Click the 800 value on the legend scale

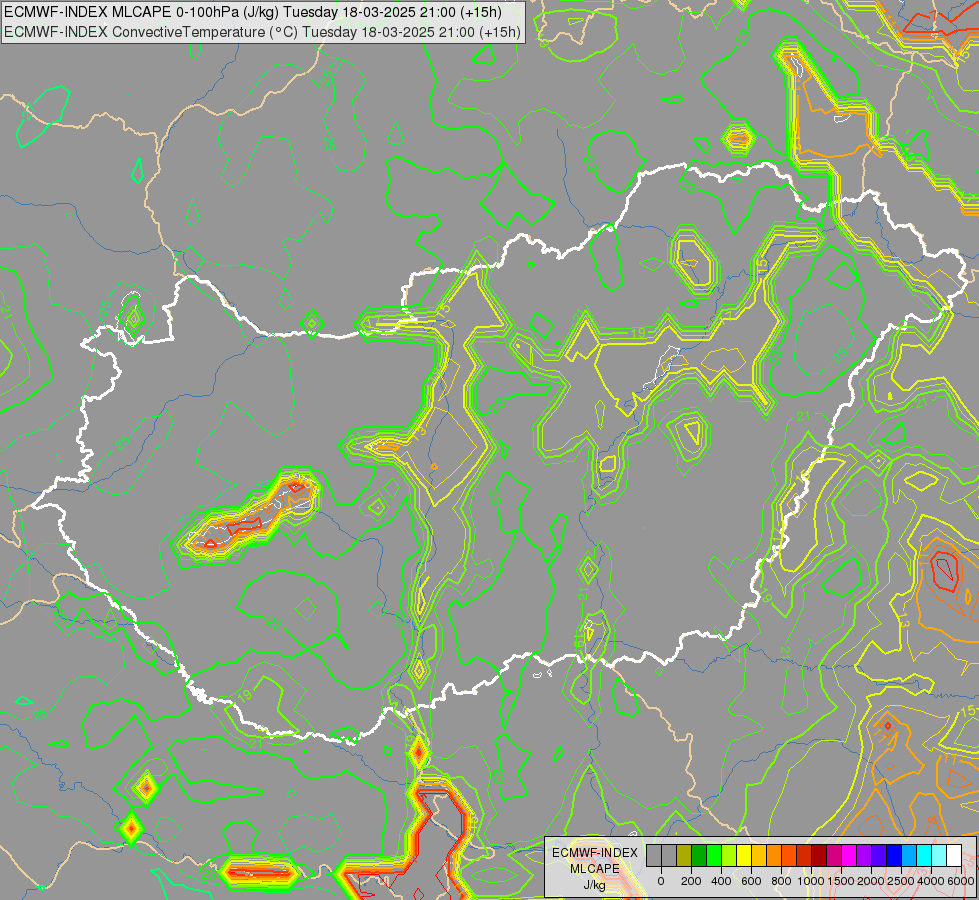[x=781, y=881]
